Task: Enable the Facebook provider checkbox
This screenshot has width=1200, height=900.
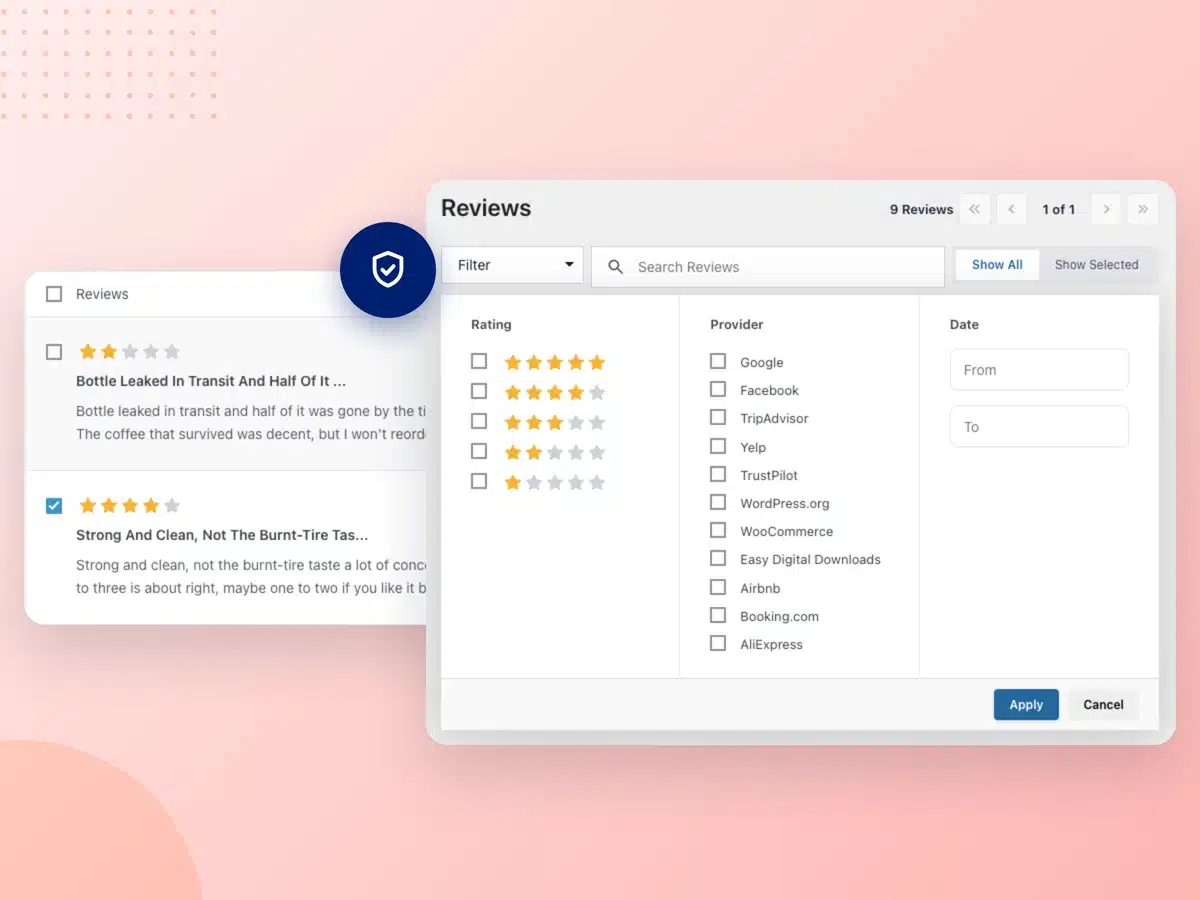Action: (x=718, y=389)
